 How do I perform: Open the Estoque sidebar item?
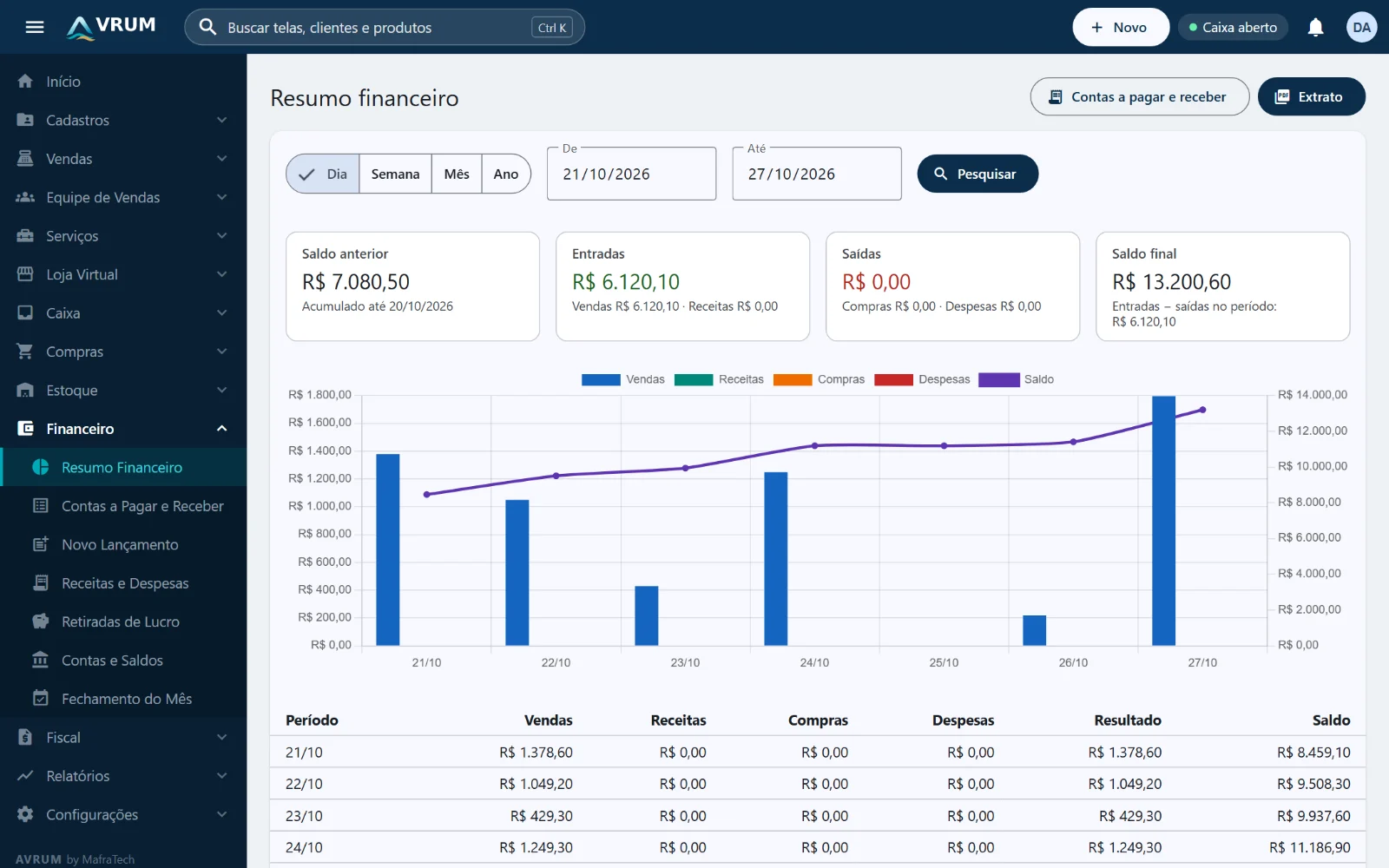pyautogui.click(x=123, y=390)
